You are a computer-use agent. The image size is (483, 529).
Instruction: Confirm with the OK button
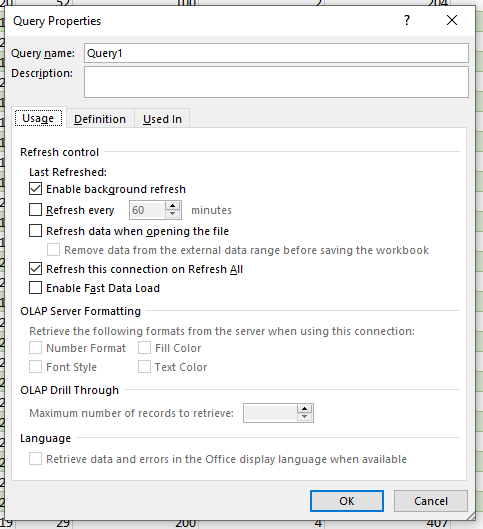point(347,501)
